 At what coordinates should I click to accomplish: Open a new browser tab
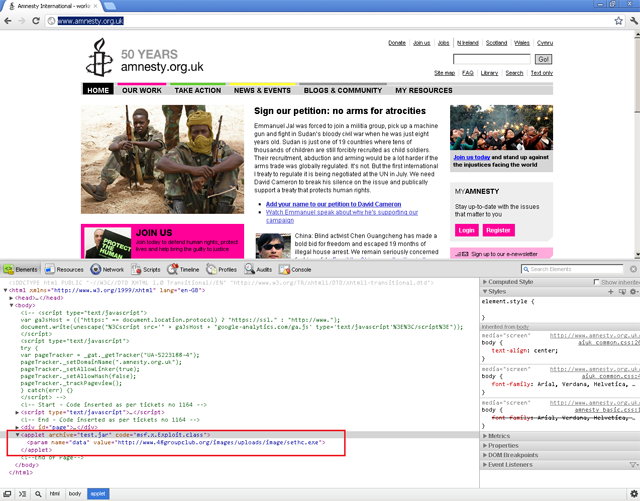pos(109,6)
